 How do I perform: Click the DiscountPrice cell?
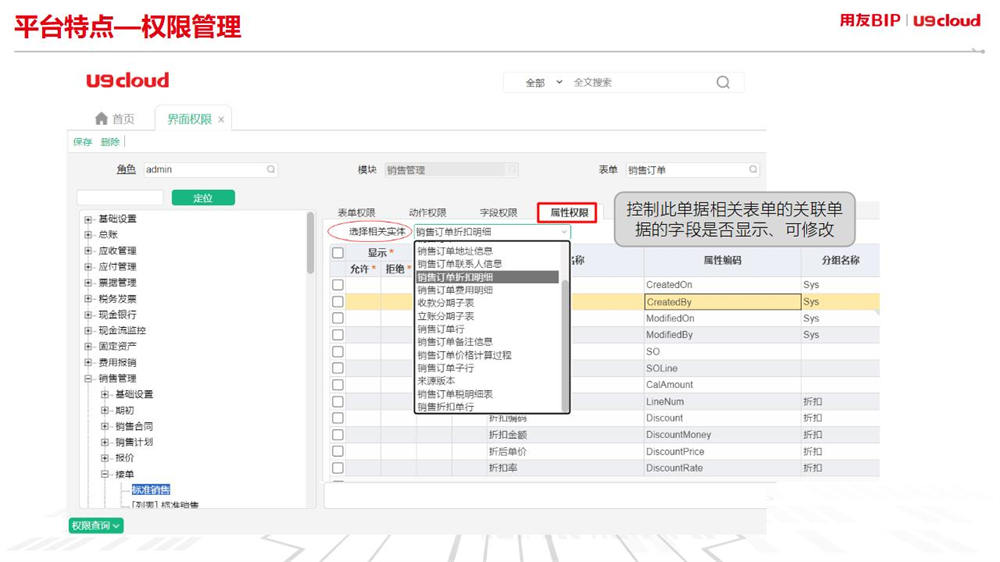point(722,451)
